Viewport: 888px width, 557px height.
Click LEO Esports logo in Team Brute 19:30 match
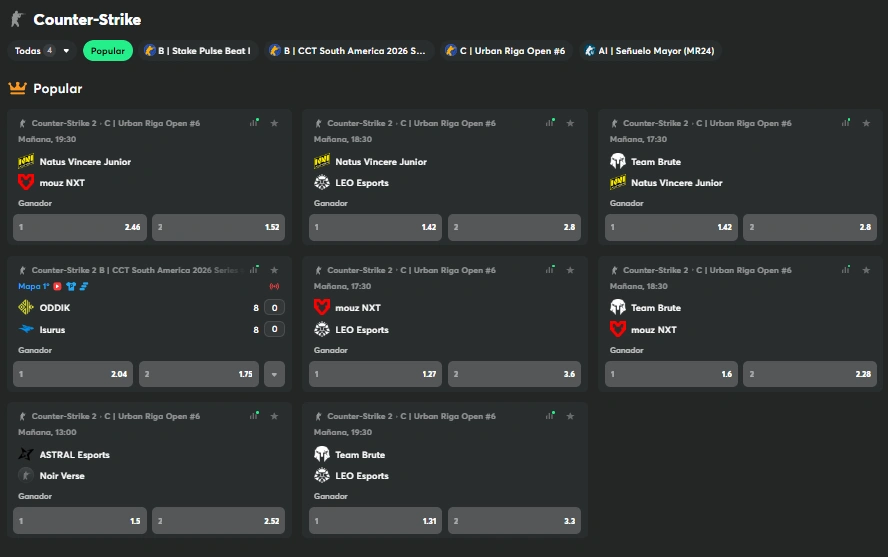[322, 475]
